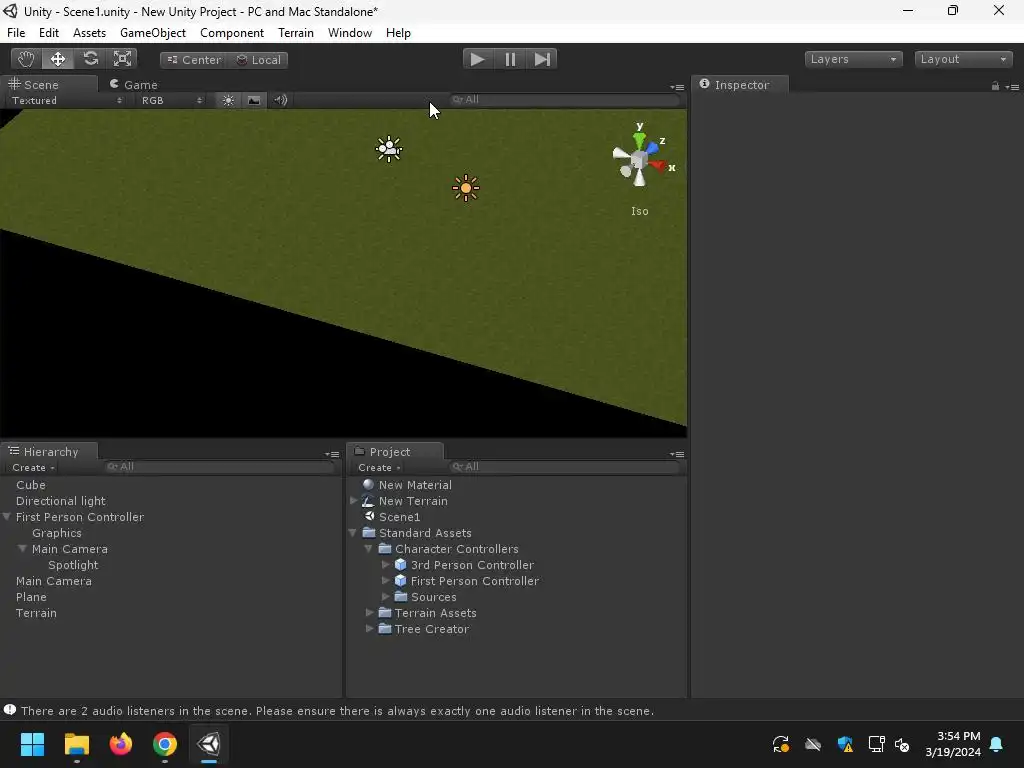Open the Help menu

(x=398, y=33)
